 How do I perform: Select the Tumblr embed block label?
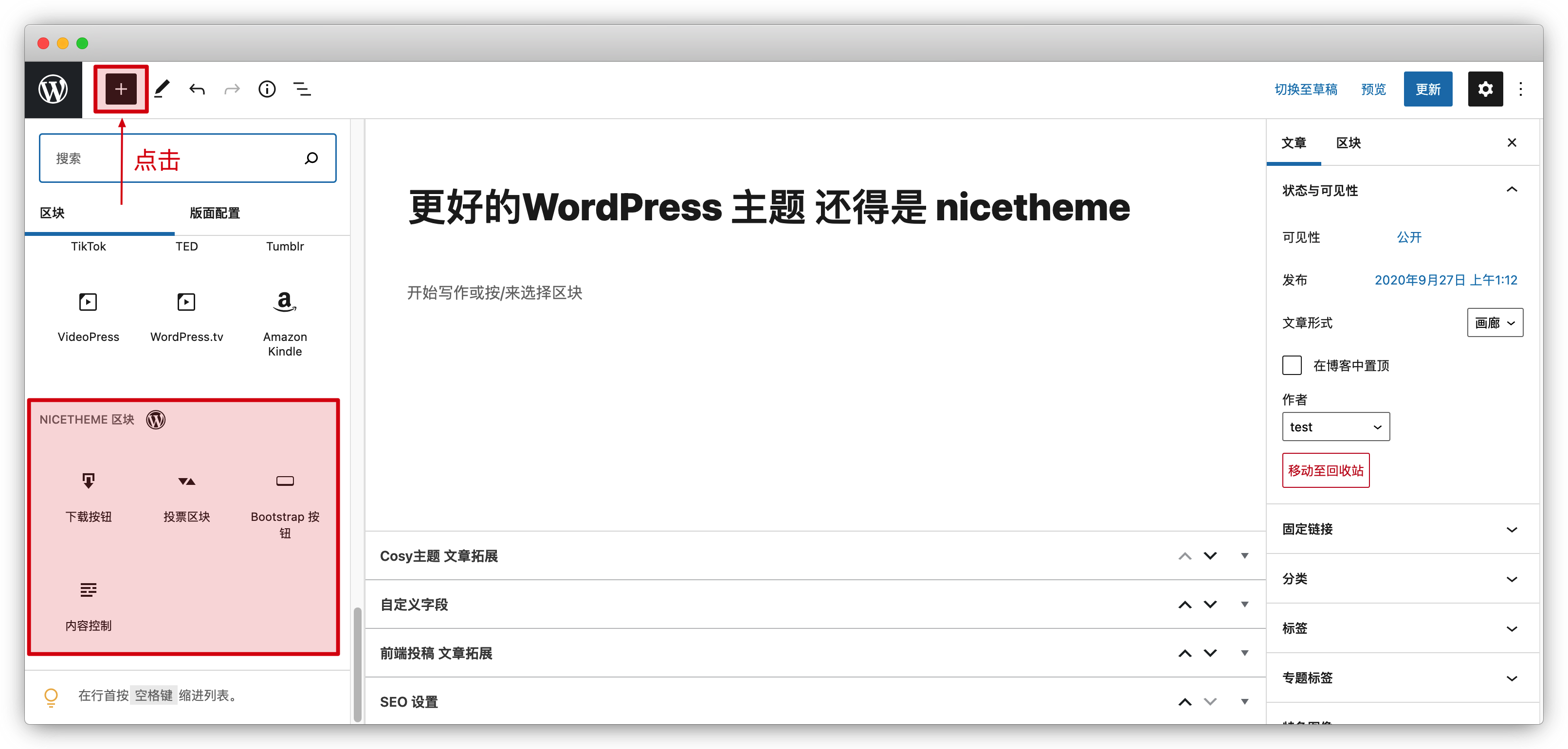pyautogui.click(x=285, y=246)
